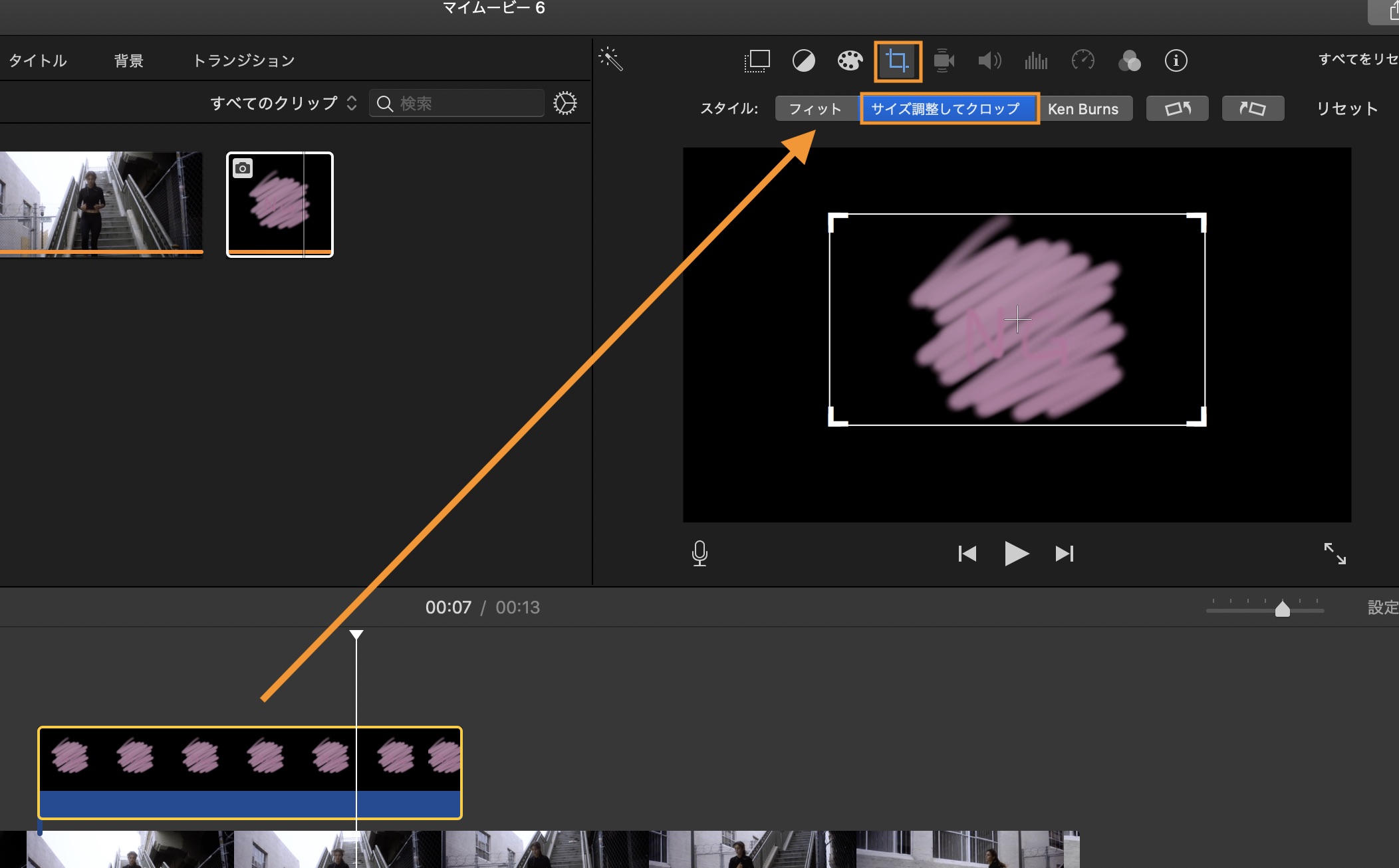
Task: Click the 00:07 current timecode
Action: click(448, 607)
